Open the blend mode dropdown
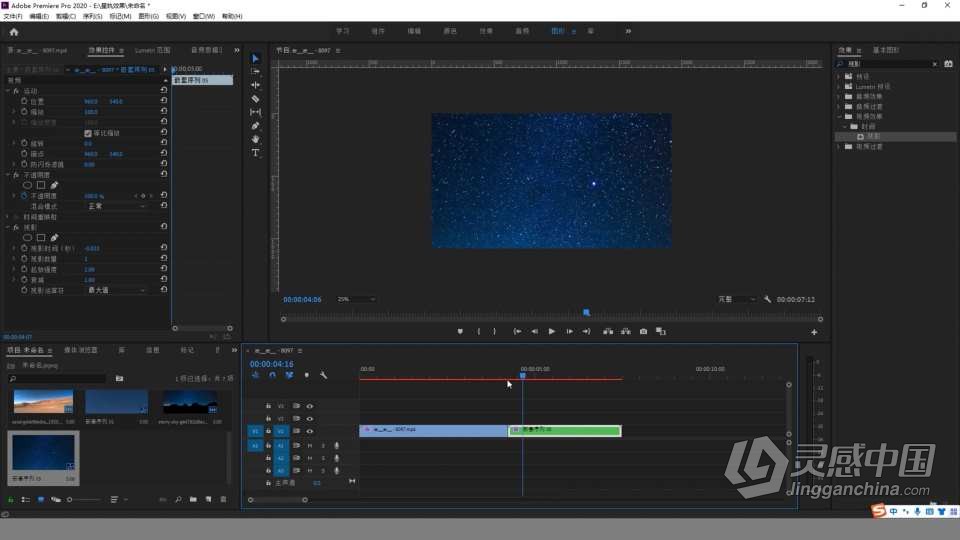 pos(116,206)
